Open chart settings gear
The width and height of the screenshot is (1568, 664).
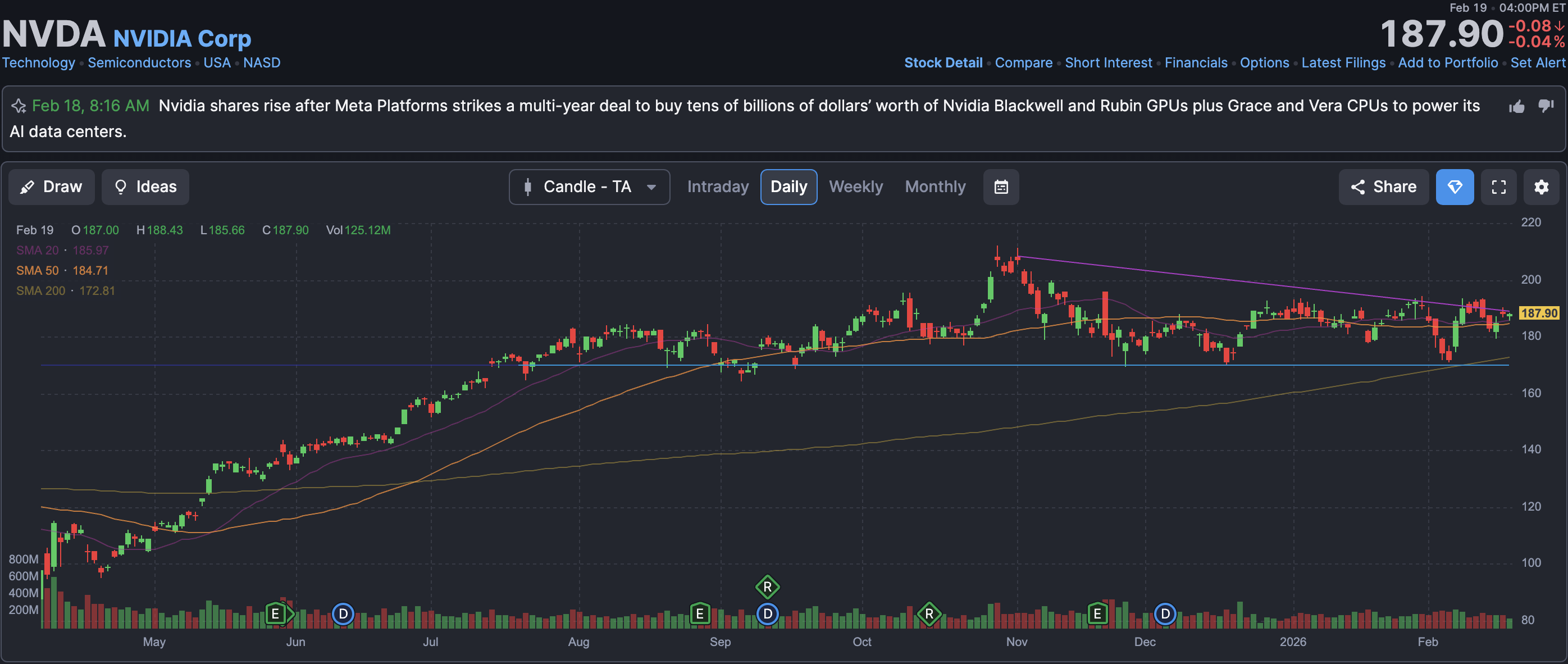tap(1541, 187)
